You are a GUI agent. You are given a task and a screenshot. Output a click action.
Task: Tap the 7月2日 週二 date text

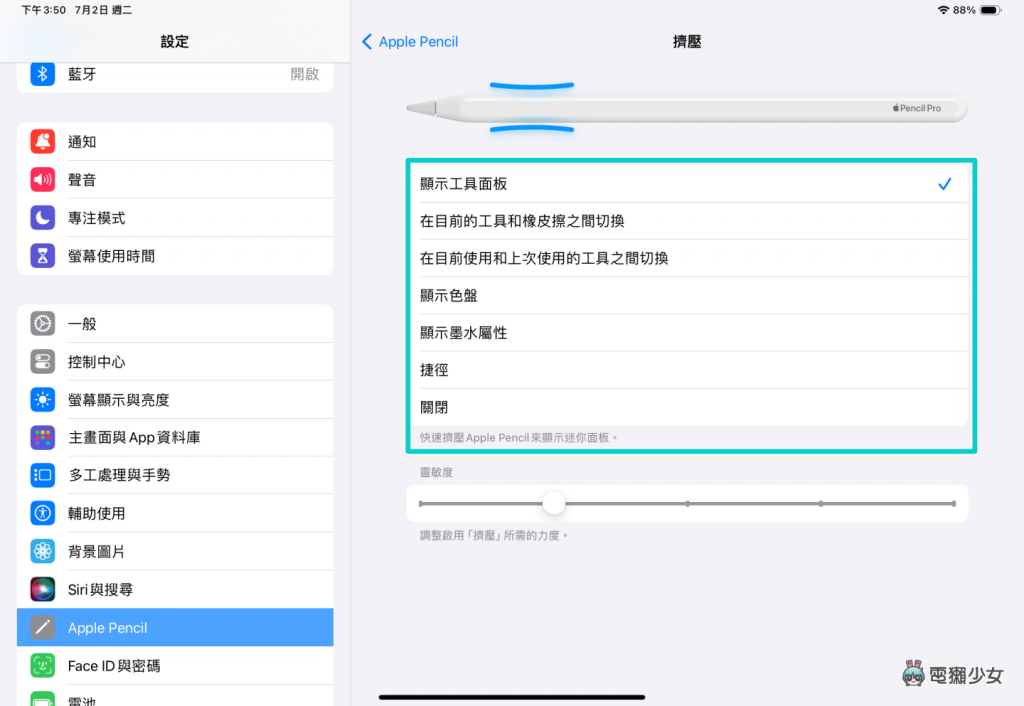coord(103,10)
